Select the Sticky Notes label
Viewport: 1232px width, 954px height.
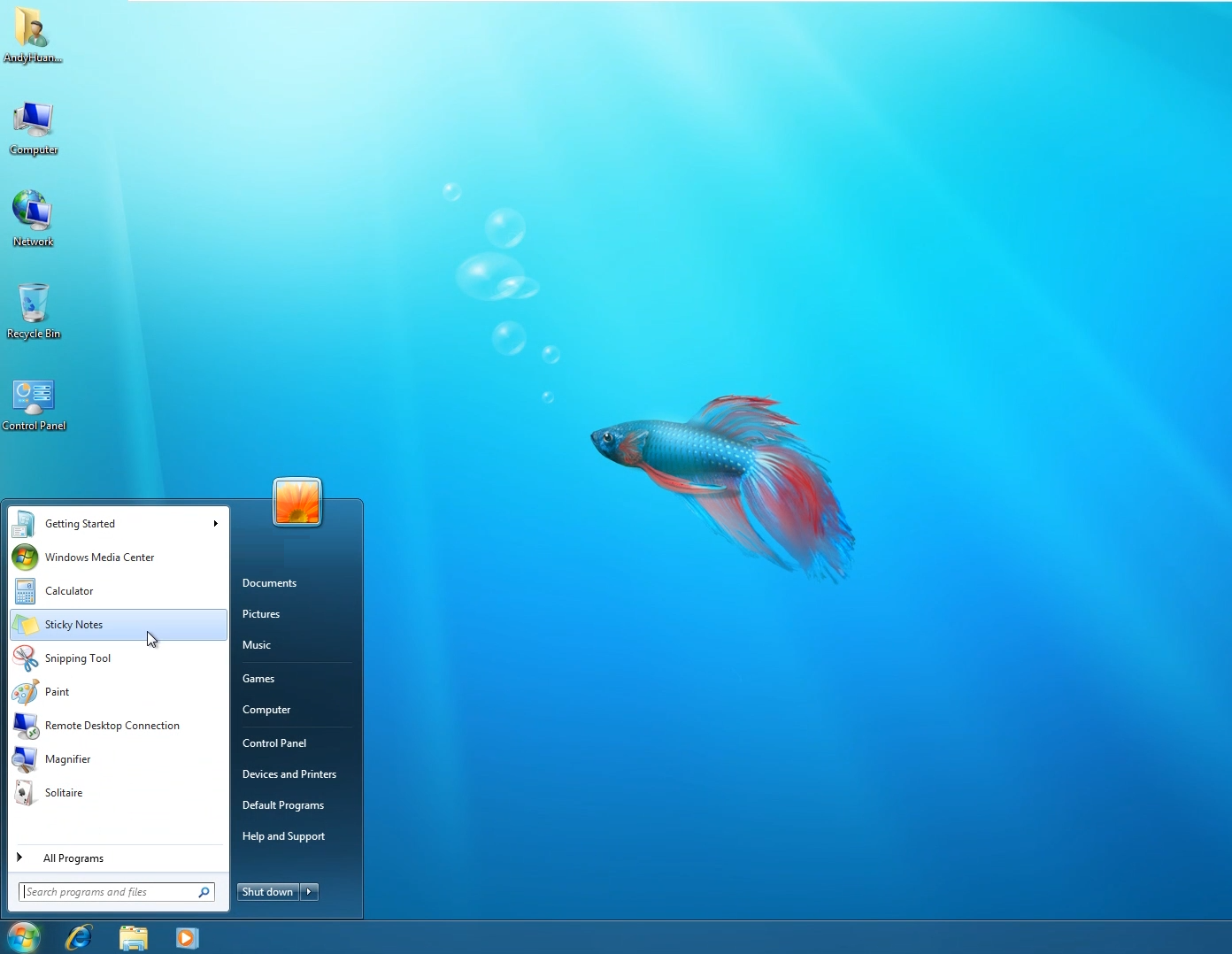click(74, 625)
